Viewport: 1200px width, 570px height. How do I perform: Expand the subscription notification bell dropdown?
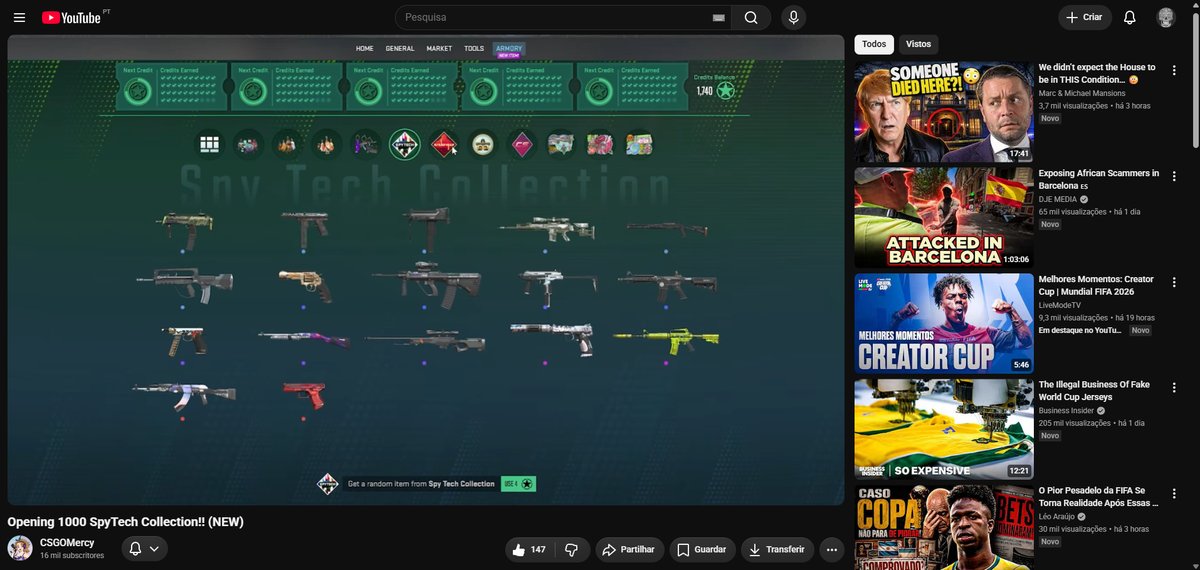144,548
